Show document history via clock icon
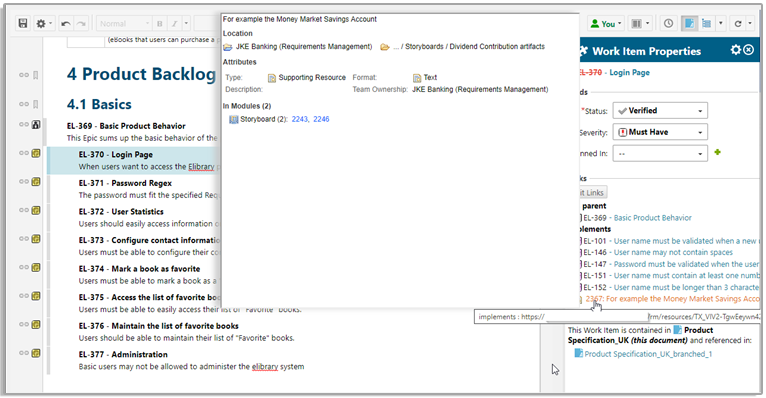The image size is (766, 398). 668,23
